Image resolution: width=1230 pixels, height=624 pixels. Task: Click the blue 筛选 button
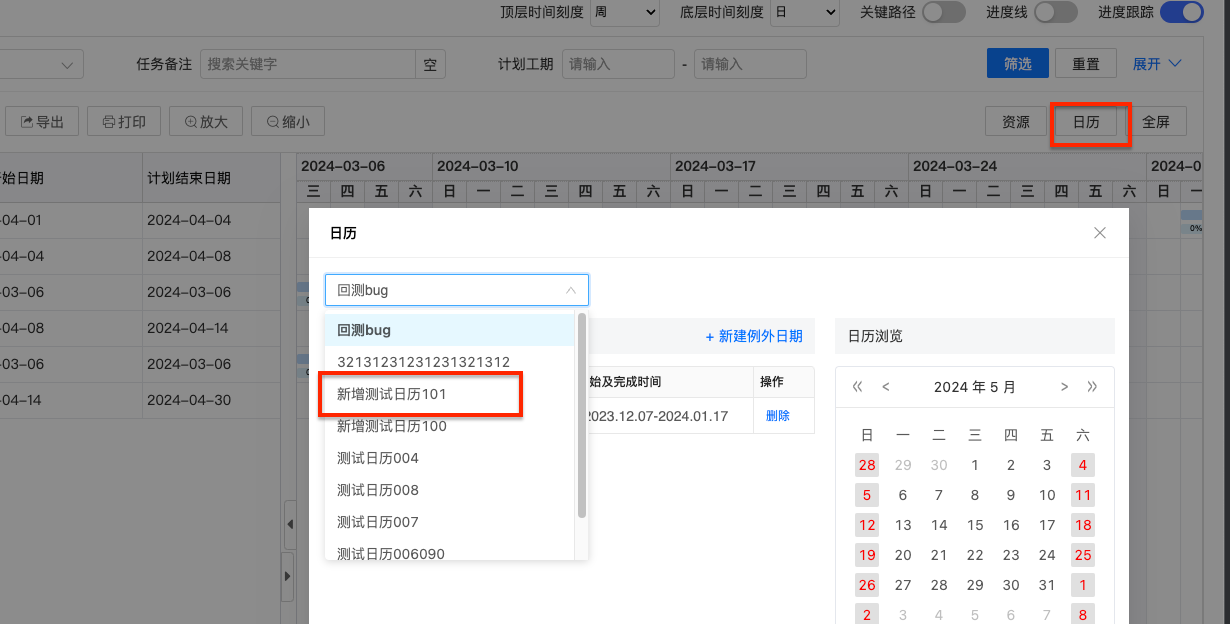[1017, 64]
